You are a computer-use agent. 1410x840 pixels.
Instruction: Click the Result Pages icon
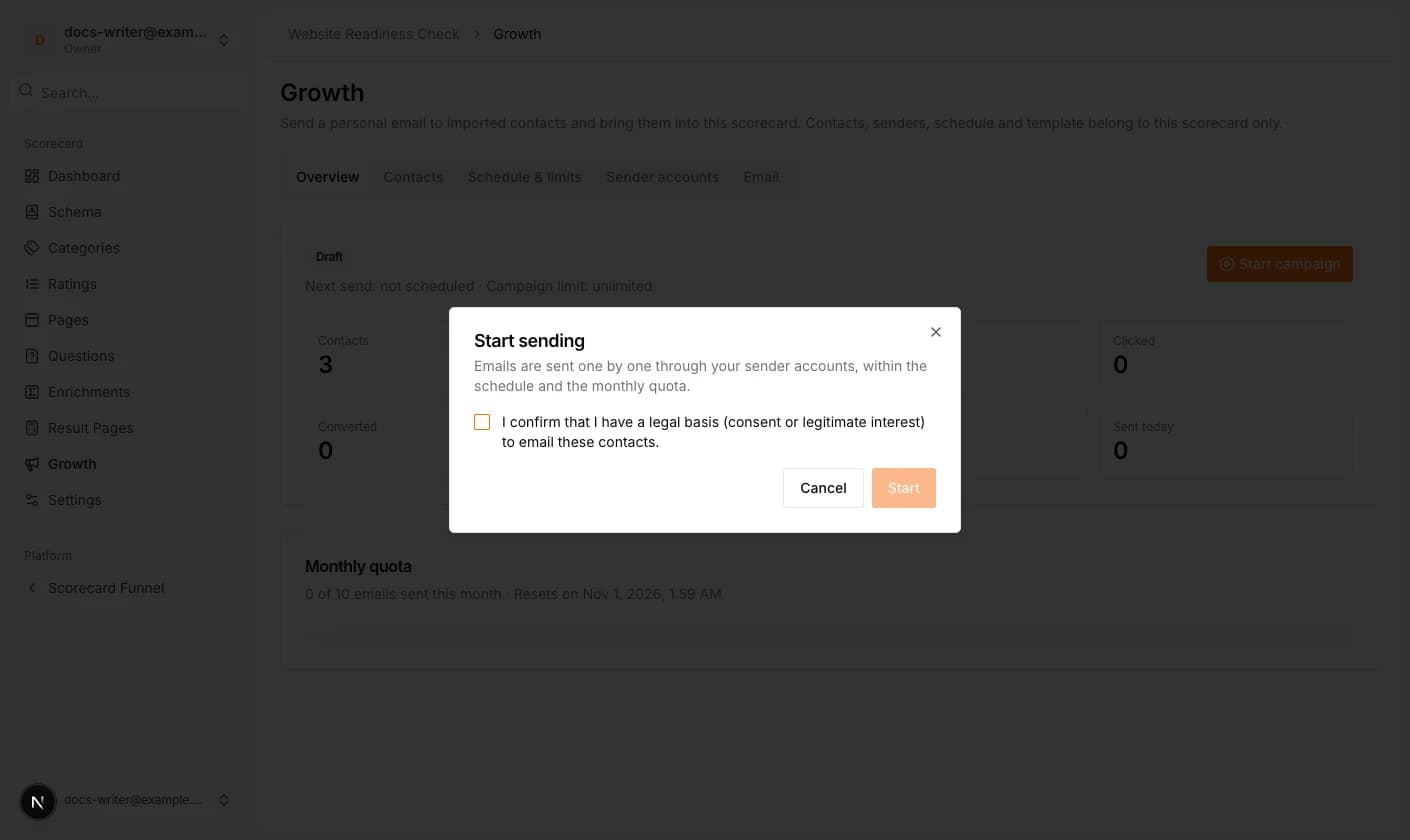tap(31, 428)
